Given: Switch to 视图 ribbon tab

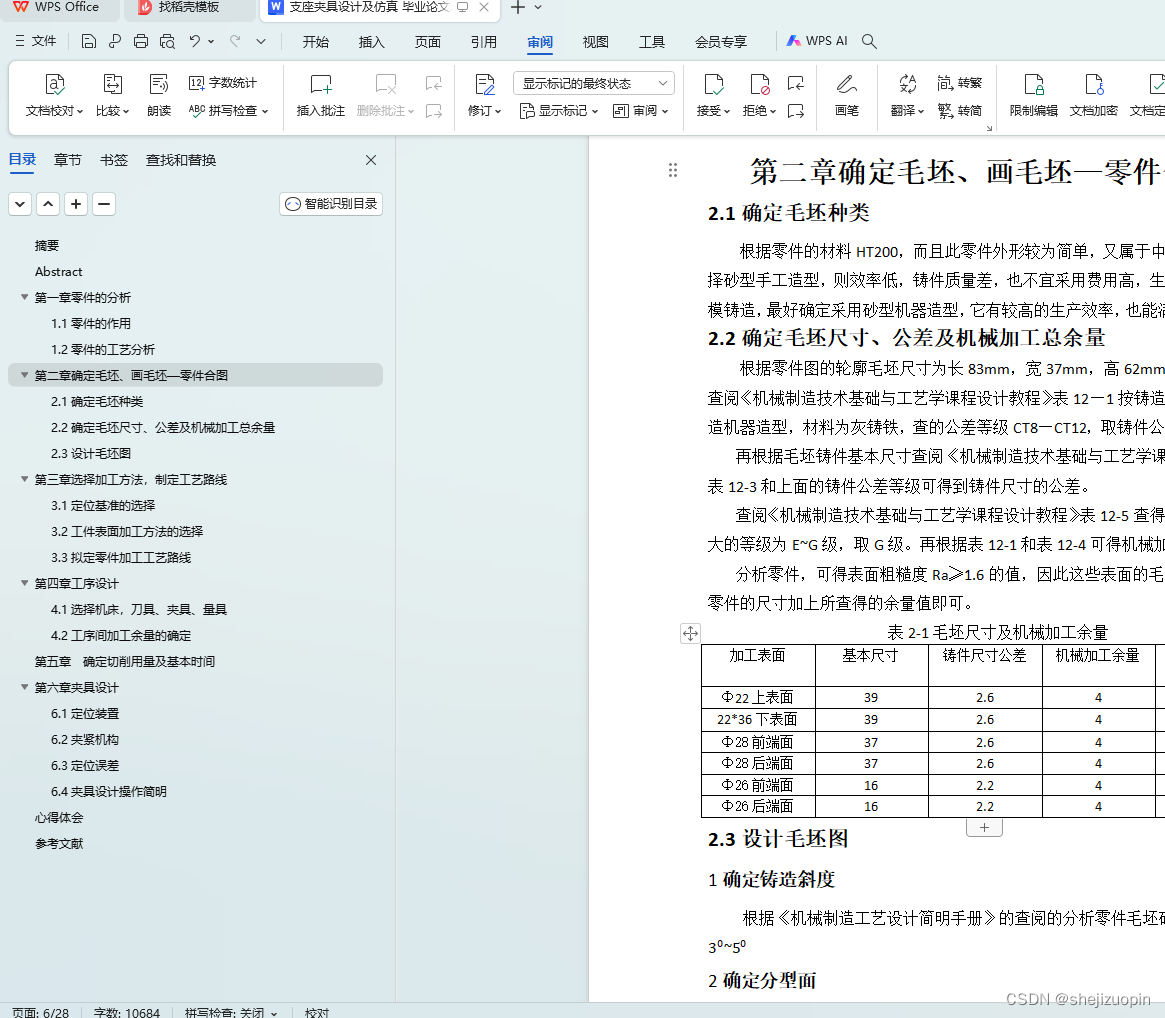Looking at the screenshot, I should (x=596, y=42).
